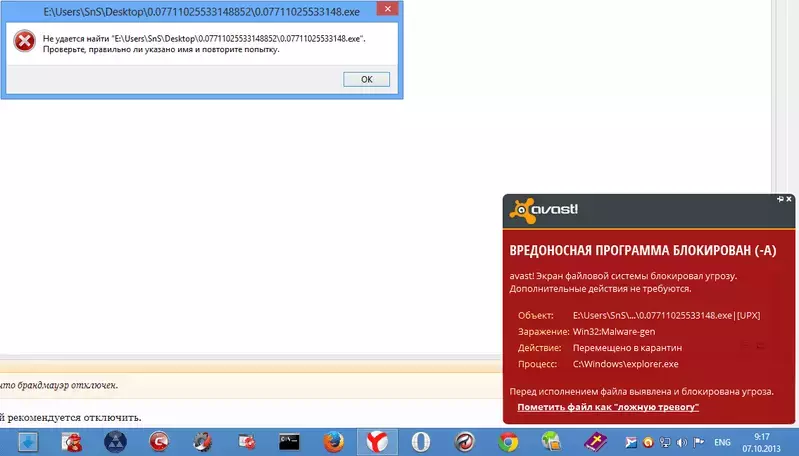
Task: Click the 'Перемещено в карантин' action value
Action: click(x=627, y=348)
